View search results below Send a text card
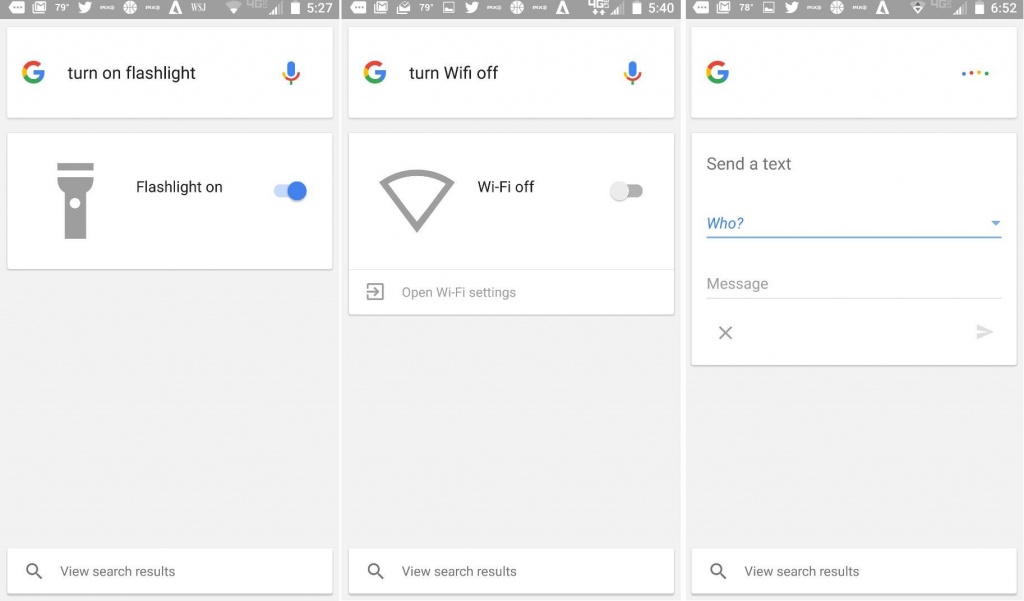Screen dimensions: 1024x601 tap(801, 571)
